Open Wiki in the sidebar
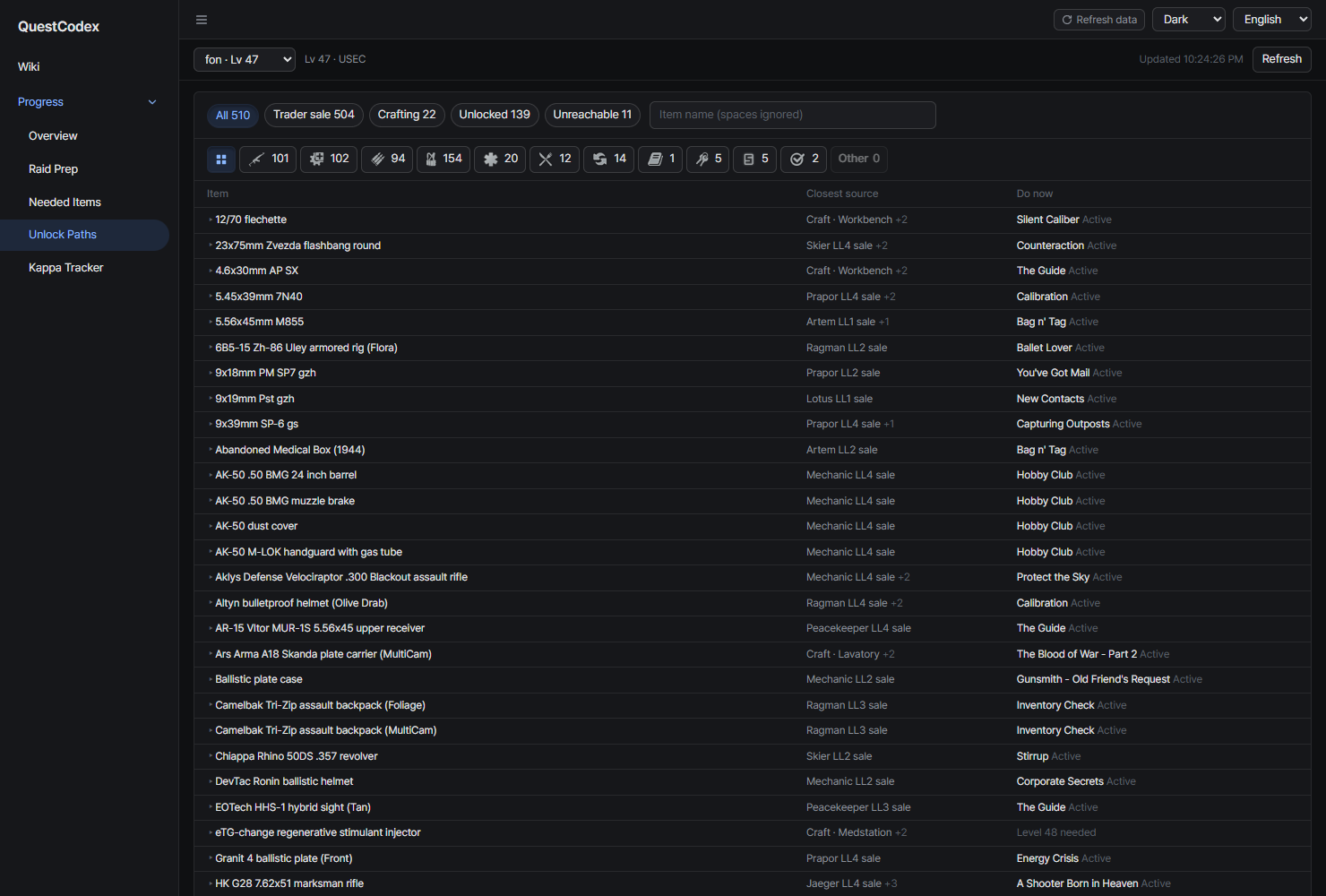The width and height of the screenshot is (1326, 896). [x=29, y=66]
